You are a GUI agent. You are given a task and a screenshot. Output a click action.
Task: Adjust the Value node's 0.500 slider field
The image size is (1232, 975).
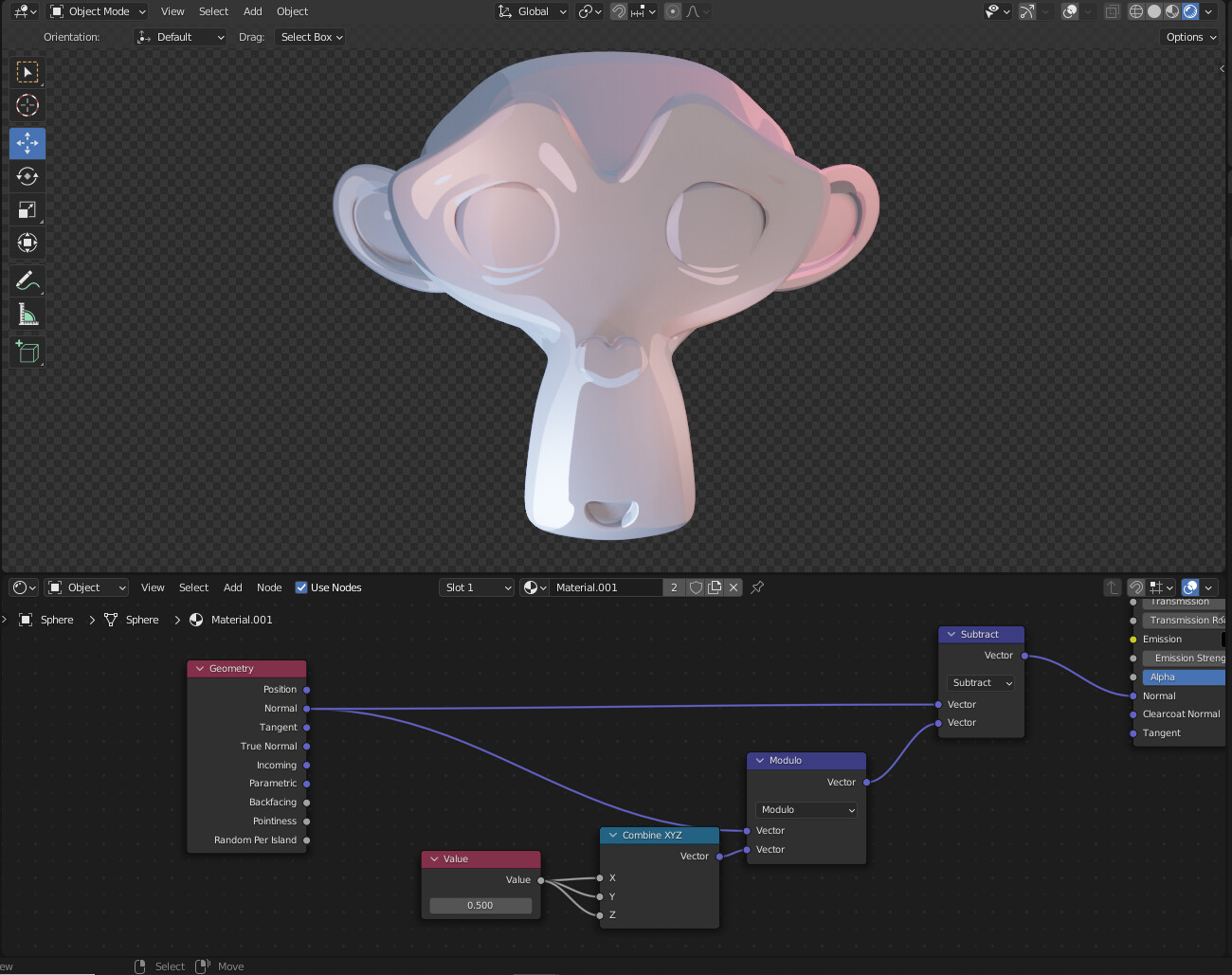(480, 905)
